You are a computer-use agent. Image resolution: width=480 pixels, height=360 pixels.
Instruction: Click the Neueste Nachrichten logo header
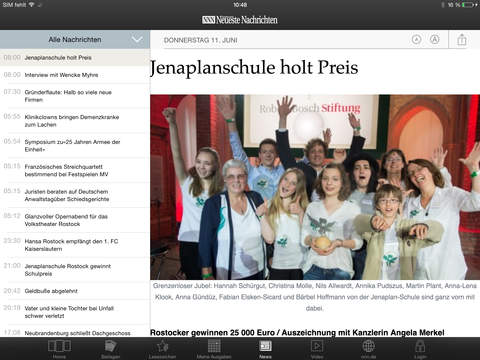pyautogui.click(x=240, y=20)
